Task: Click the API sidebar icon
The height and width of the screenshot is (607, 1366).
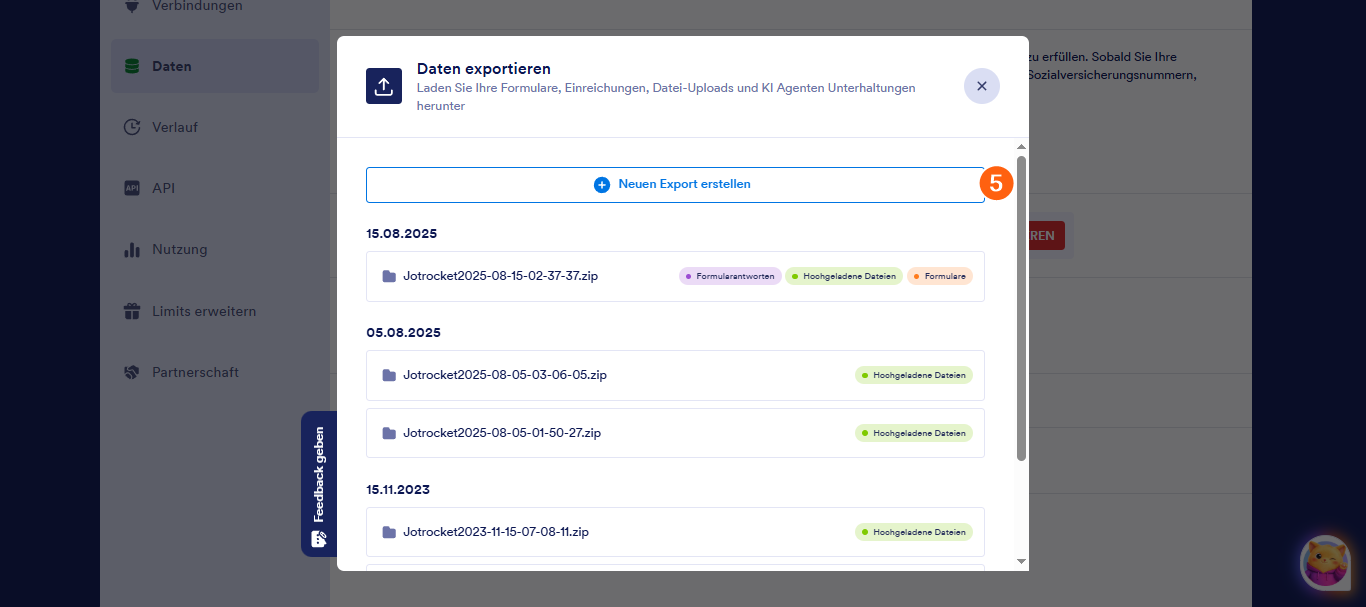Action: 131,188
